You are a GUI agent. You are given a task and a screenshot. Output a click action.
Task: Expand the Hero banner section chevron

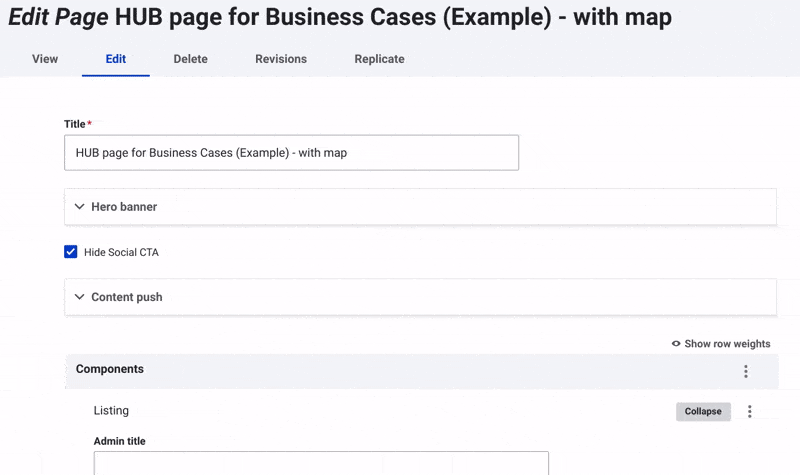click(80, 207)
